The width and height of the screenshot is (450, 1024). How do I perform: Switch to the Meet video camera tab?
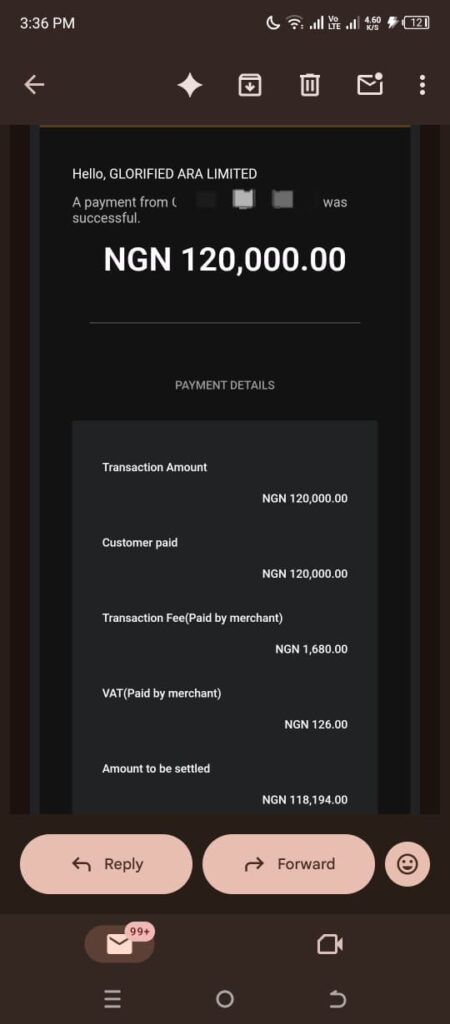(330, 944)
